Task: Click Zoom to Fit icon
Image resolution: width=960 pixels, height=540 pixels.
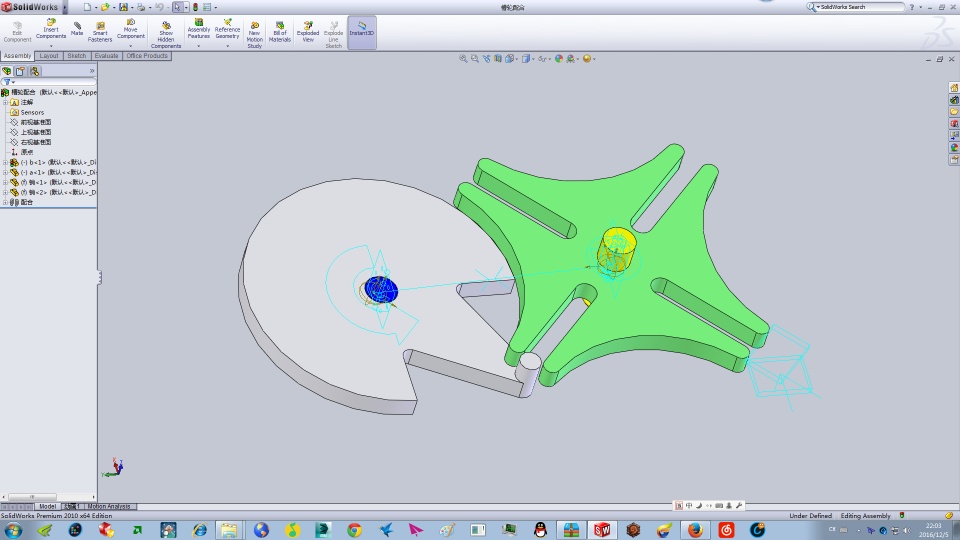Action: pyautogui.click(x=463, y=59)
